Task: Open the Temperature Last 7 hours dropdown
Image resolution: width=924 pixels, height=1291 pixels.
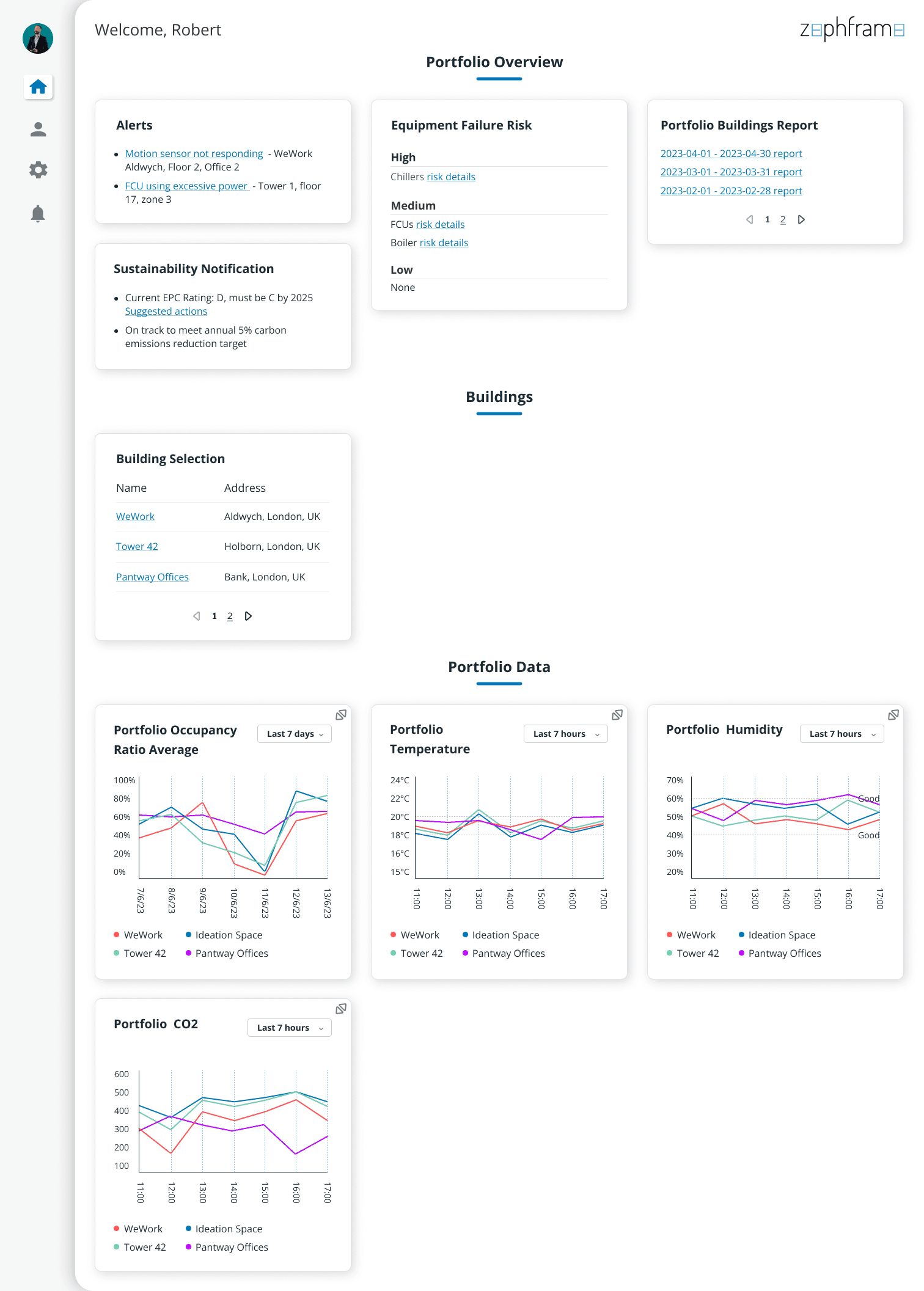Action: coord(566,734)
